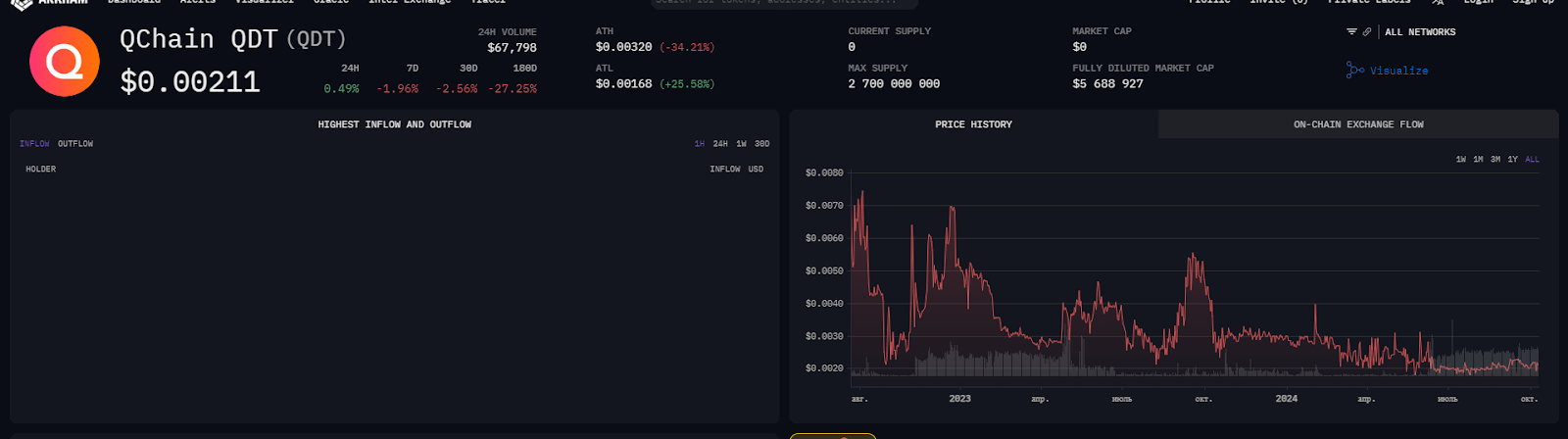This screenshot has height=439, width=1568.
Task: Click the 180D change value -27.25%
Action: [513, 89]
